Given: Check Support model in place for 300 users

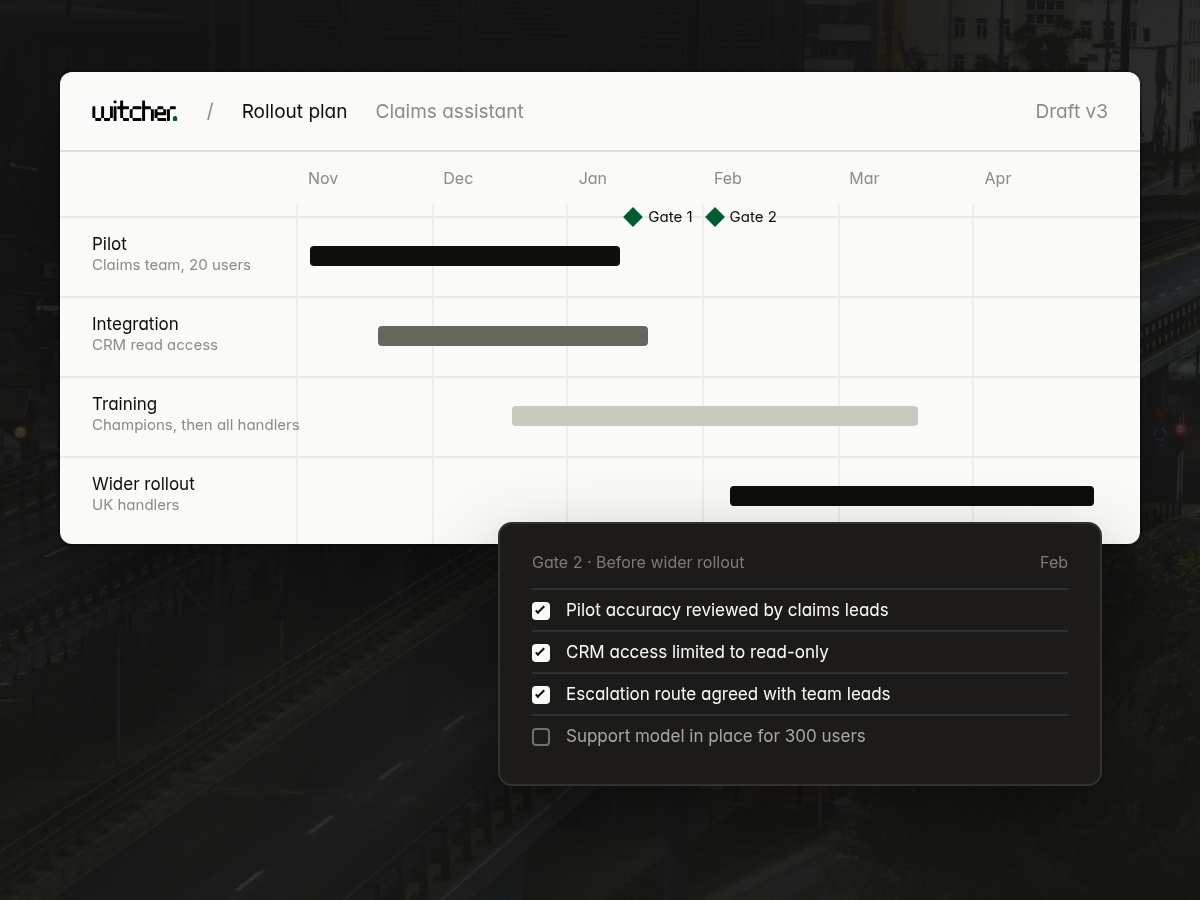Looking at the screenshot, I should click(x=541, y=736).
